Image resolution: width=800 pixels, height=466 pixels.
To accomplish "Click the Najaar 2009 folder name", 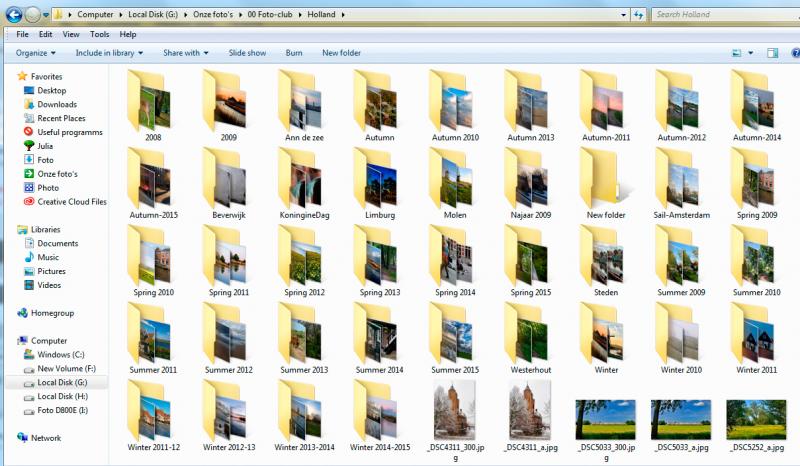I will coord(531,215).
